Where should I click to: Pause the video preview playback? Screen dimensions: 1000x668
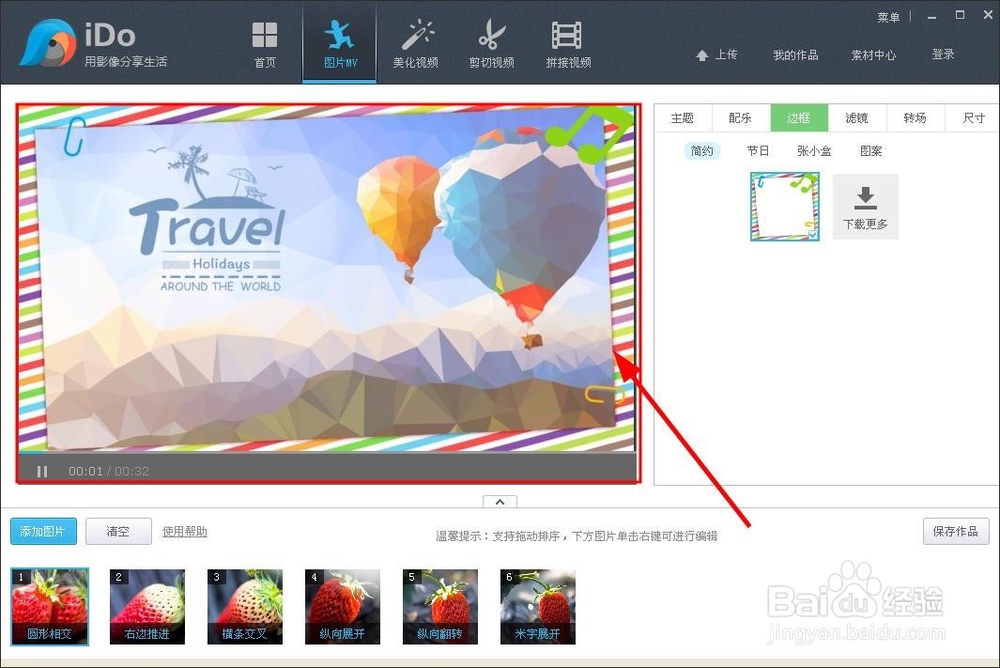coord(42,471)
